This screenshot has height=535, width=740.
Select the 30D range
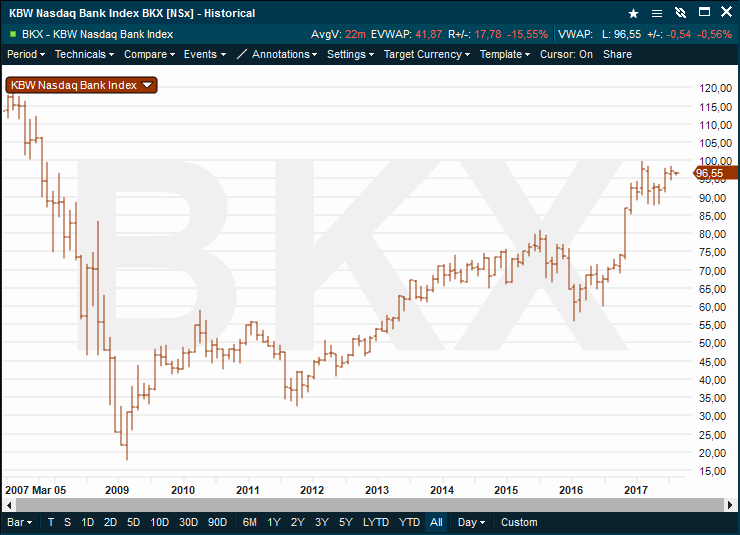click(x=188, y=522)
